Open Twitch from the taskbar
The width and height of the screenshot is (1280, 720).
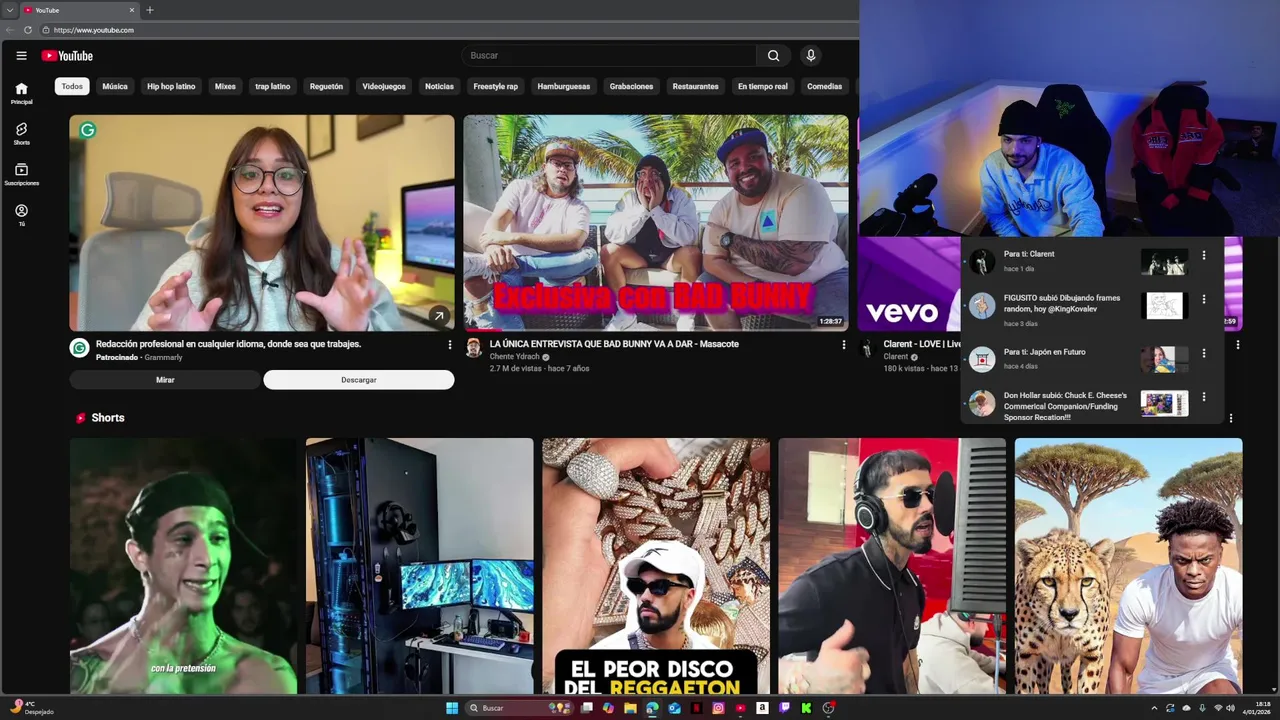coord(784,708)
